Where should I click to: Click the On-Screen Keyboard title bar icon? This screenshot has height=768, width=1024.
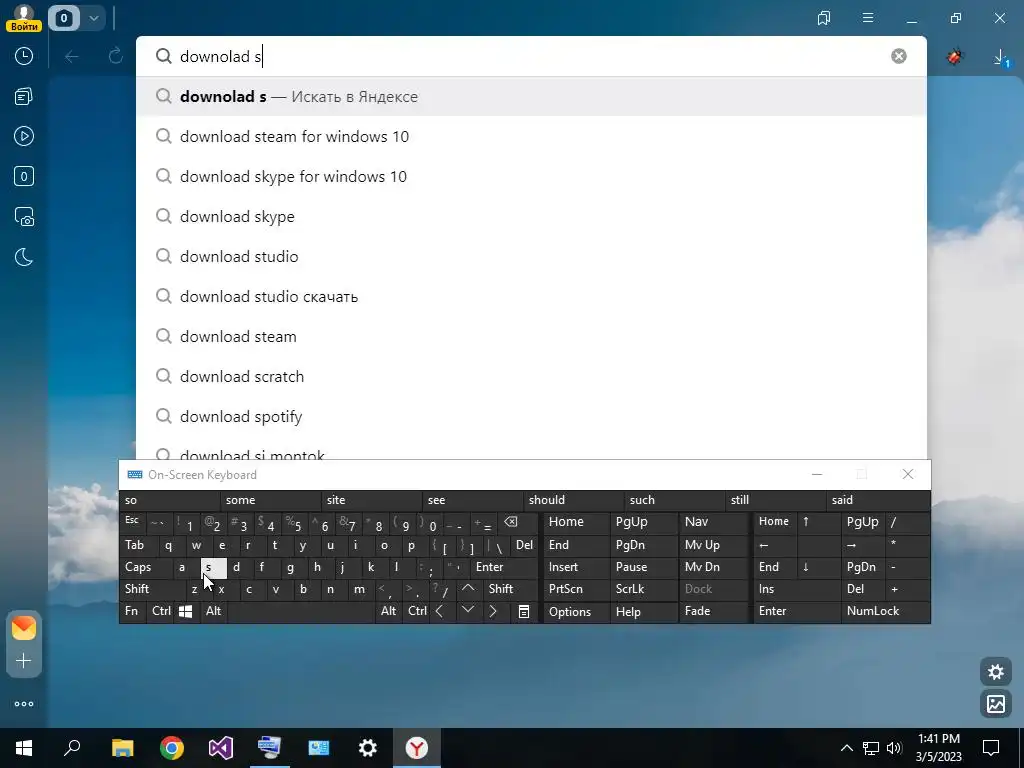(x=135, y=475)
